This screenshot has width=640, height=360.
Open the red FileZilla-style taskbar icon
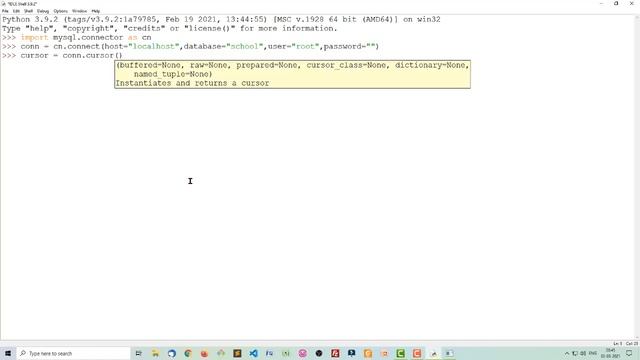point(335,353)
